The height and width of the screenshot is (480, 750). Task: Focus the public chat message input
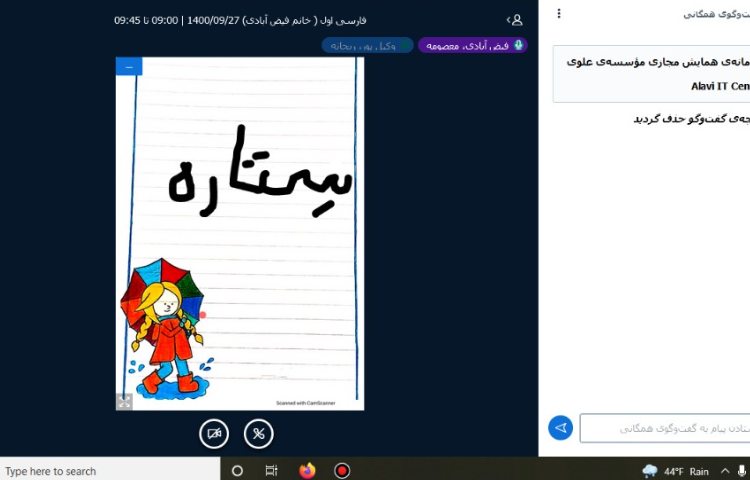pos(665,428)
